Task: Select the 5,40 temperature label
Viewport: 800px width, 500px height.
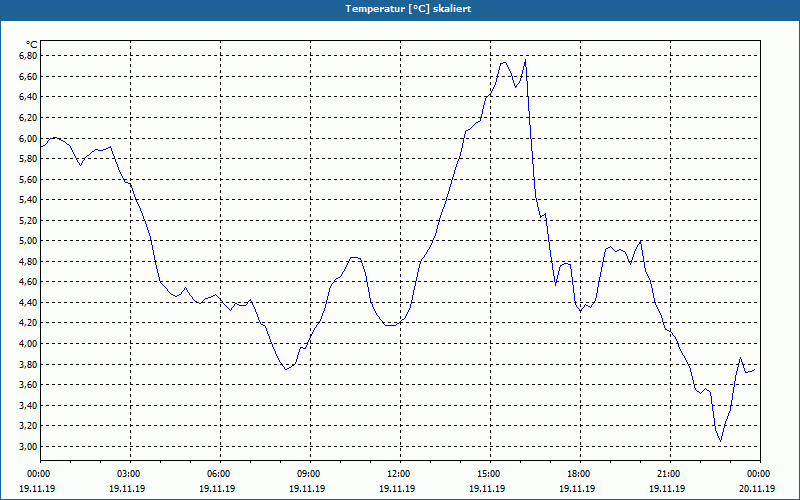Action: click(29, 199)
